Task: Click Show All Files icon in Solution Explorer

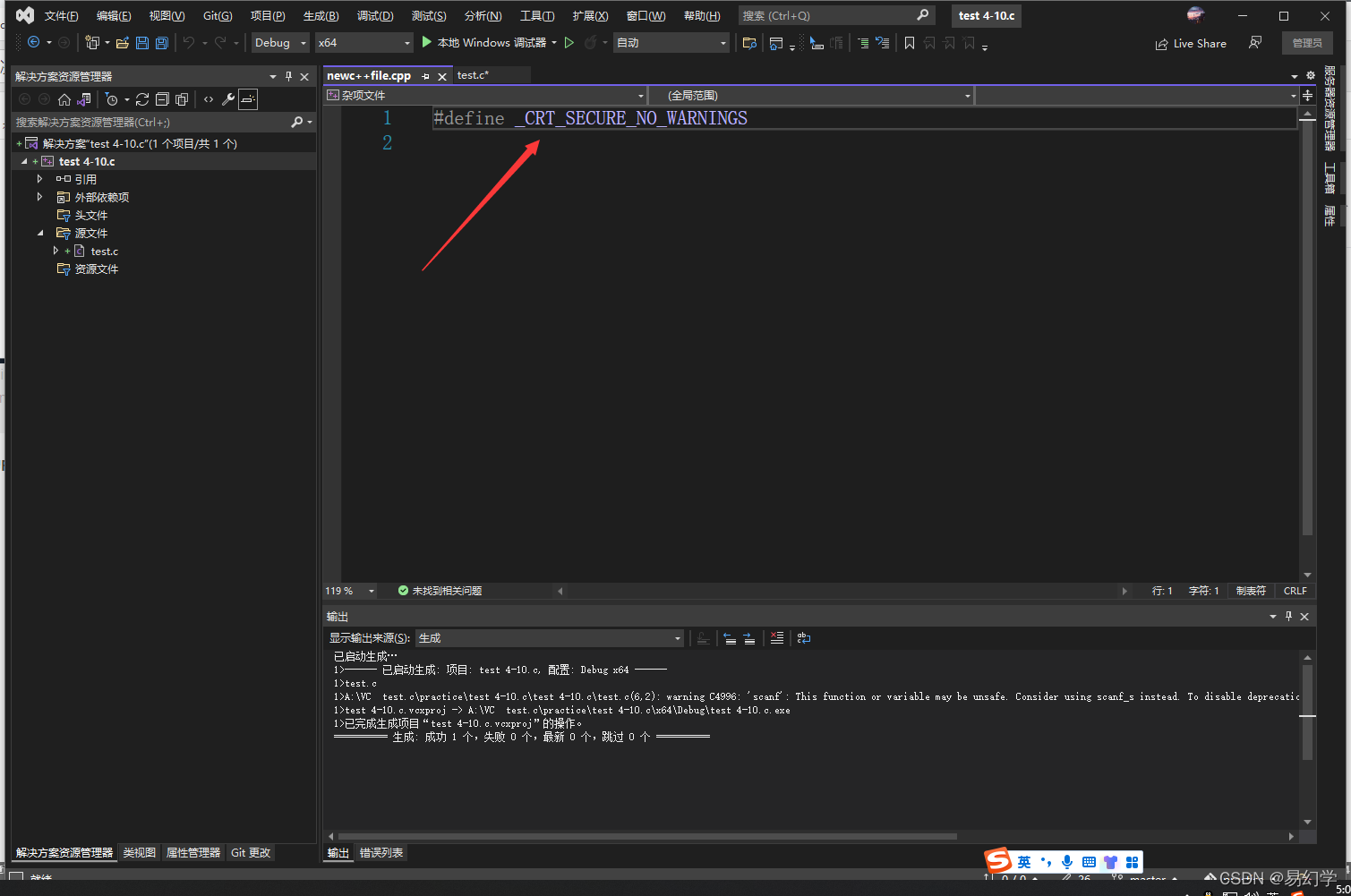Action: point(182,99)
